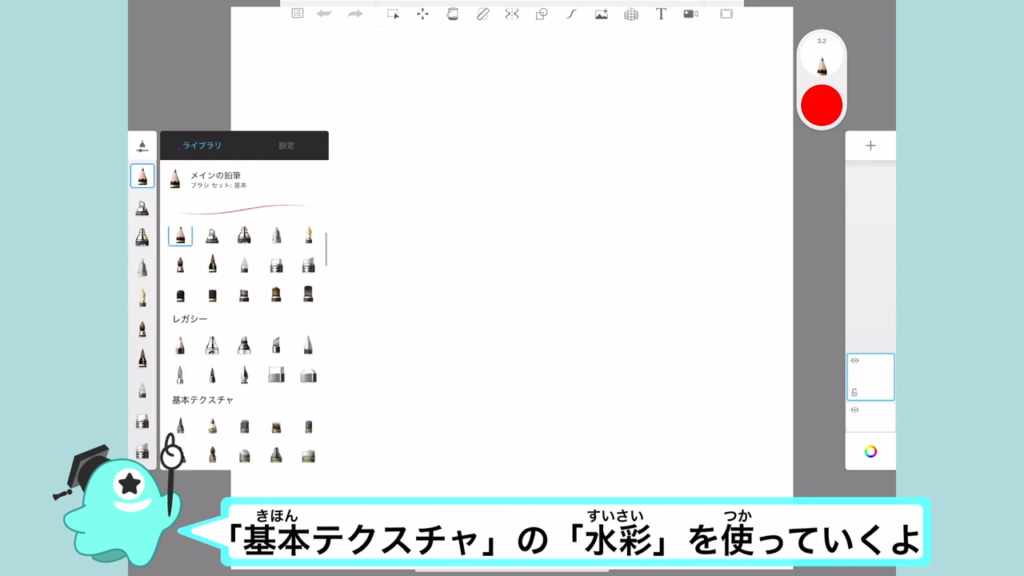Select the Predictive stroke curve tool
The image size is (1024, 576).
[x=571, y=14]
